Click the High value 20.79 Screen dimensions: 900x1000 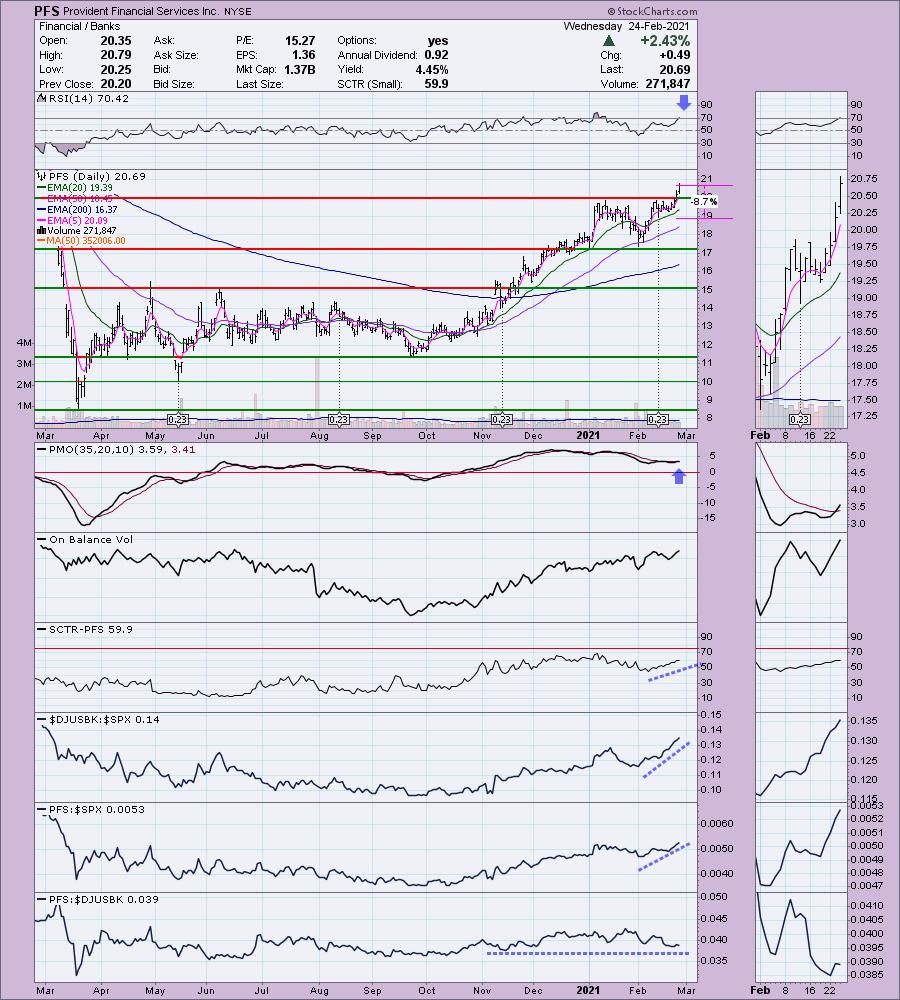pyautogui.click(x=116, y=55)
